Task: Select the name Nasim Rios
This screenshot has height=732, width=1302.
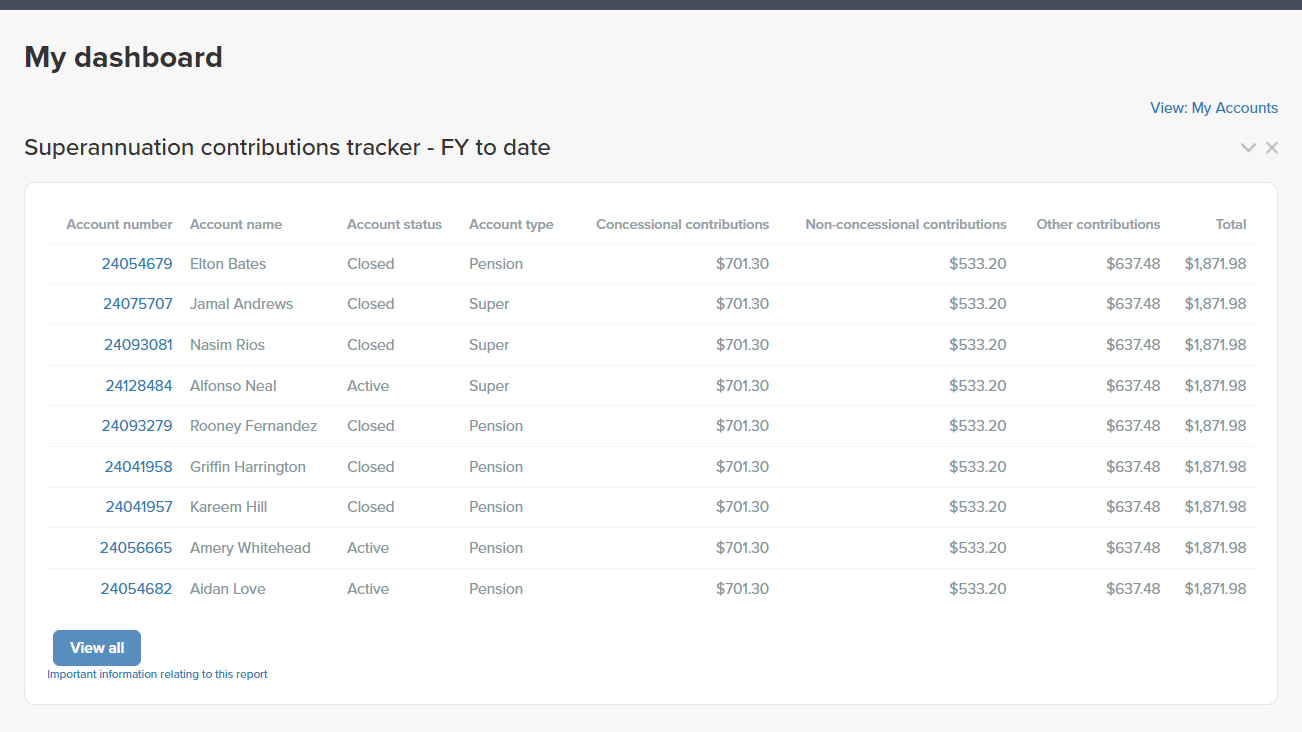Action: (x=227, y=345)
